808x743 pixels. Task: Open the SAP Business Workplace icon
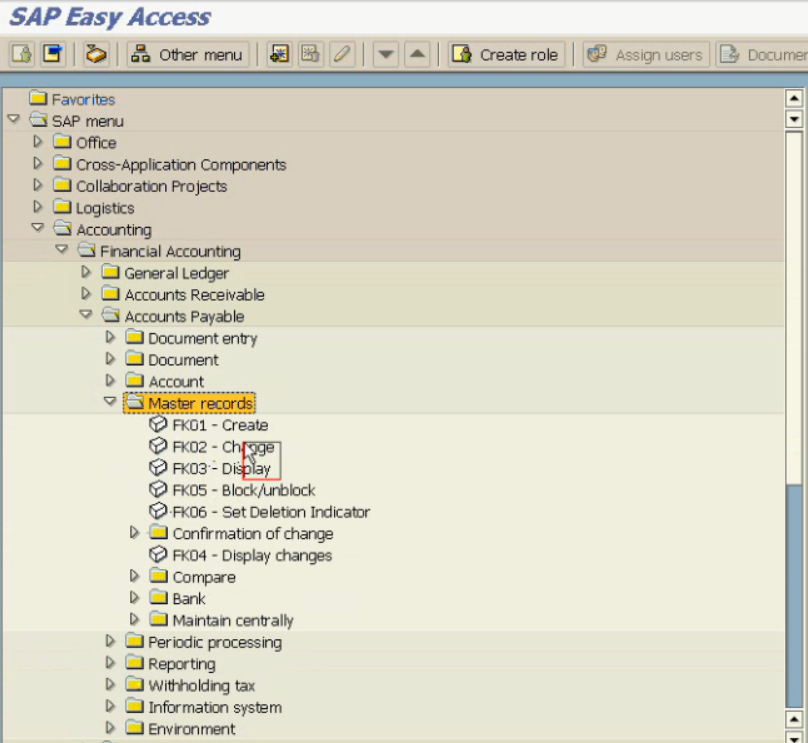pyautogui.click(x=96, y=54)
